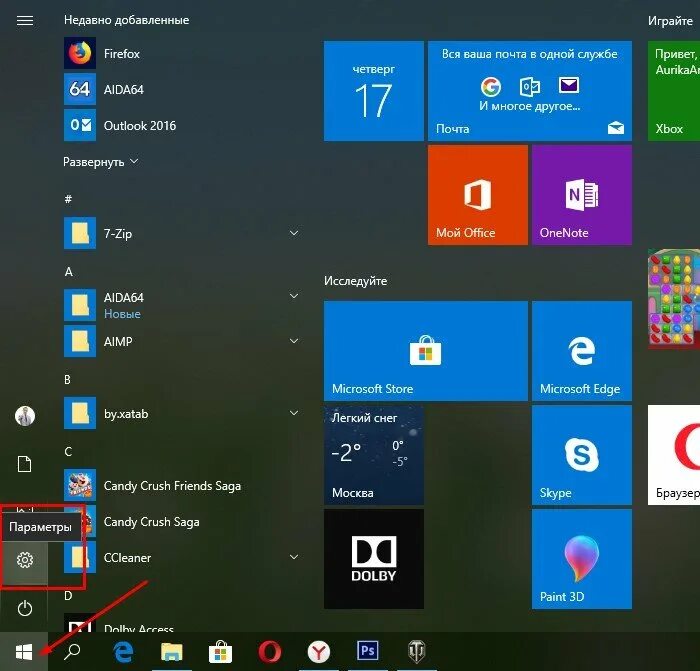Click the letter C group header

coord(68,451)
